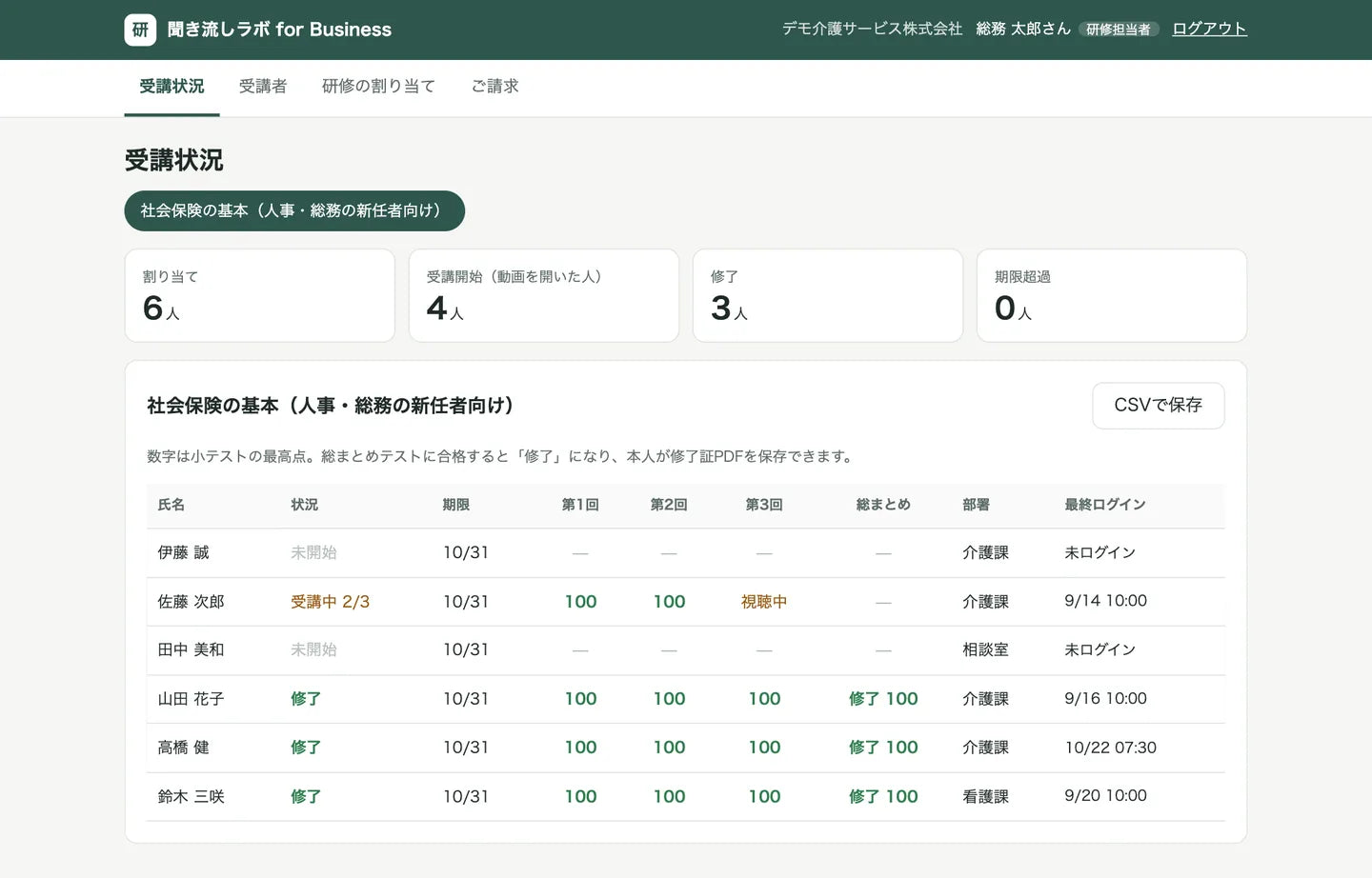Go to 研修の割り当て tab
1372x878 pixels.
point(378,87)
